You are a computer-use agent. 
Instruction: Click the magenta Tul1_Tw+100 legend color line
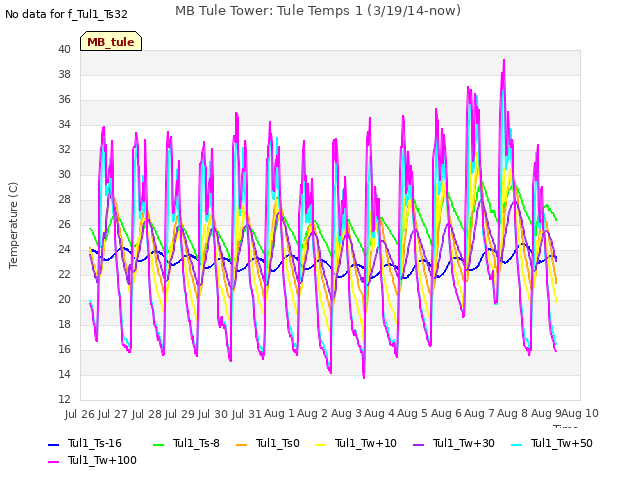coord(54,462)
